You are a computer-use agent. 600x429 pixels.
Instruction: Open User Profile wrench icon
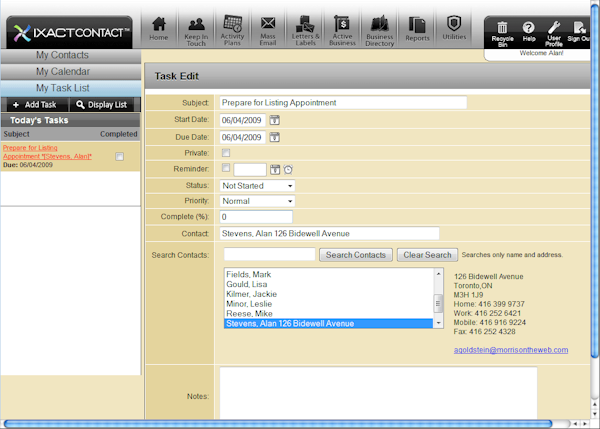[554, 34]
